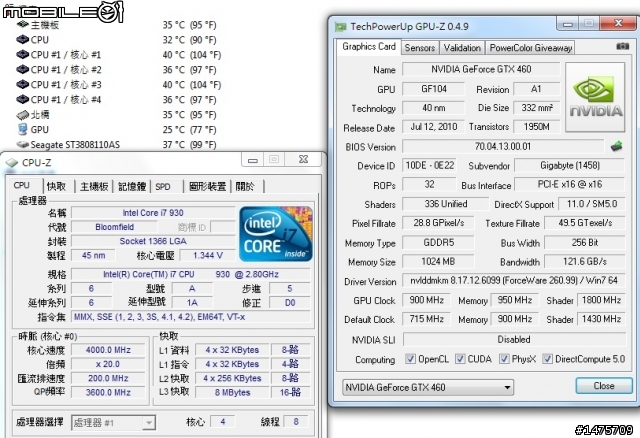The height and width of the screenshot is (438, 640).
Task: Click the Seagate ST3808110AS drive icon
Action: tap(22, 145)
